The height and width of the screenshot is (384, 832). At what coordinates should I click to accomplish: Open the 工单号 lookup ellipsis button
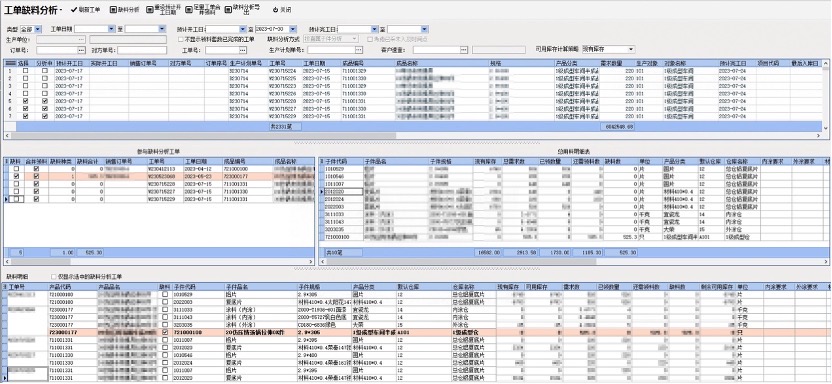(x=243, y=50)
